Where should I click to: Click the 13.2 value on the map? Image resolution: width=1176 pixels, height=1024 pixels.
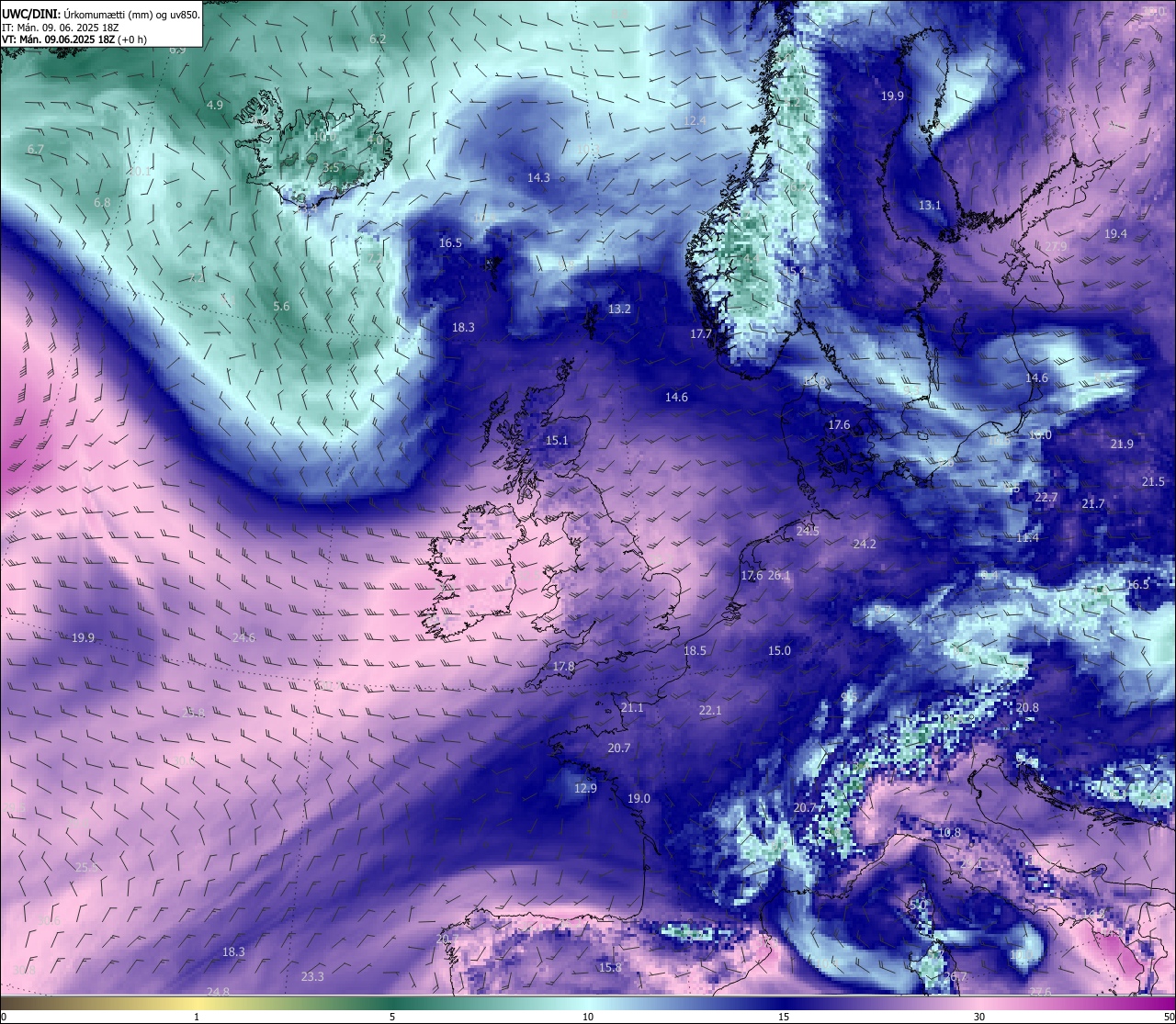click(x=619, y=309)
